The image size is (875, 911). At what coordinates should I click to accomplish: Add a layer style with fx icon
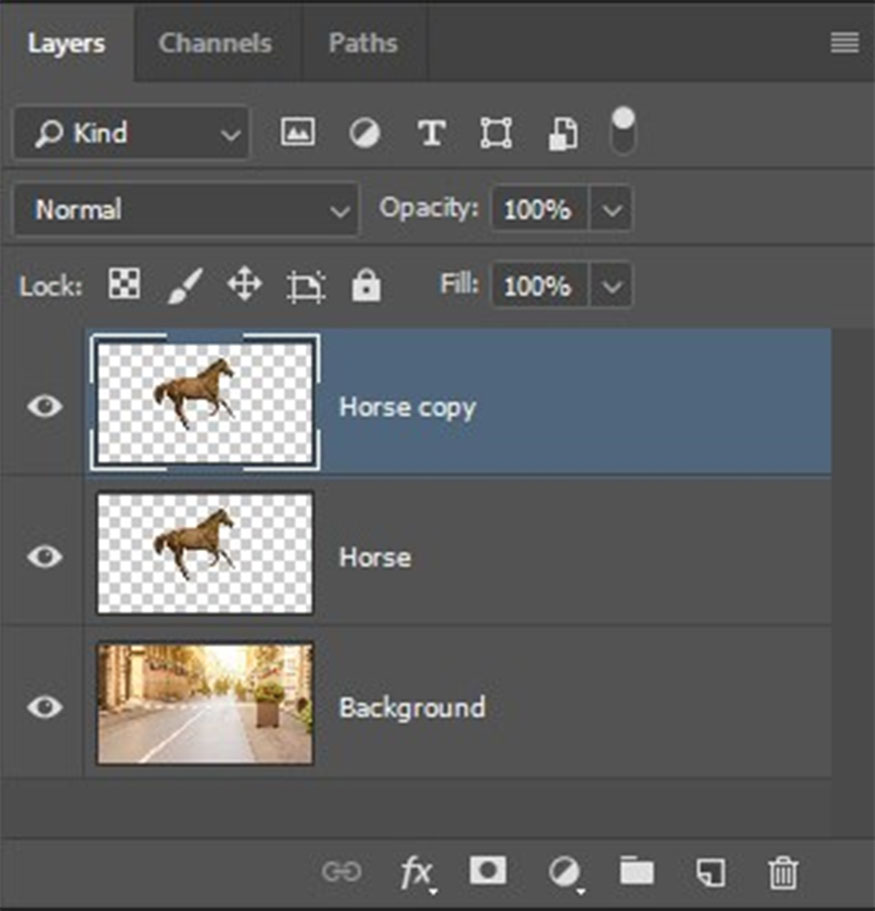[x=416, y=873]
